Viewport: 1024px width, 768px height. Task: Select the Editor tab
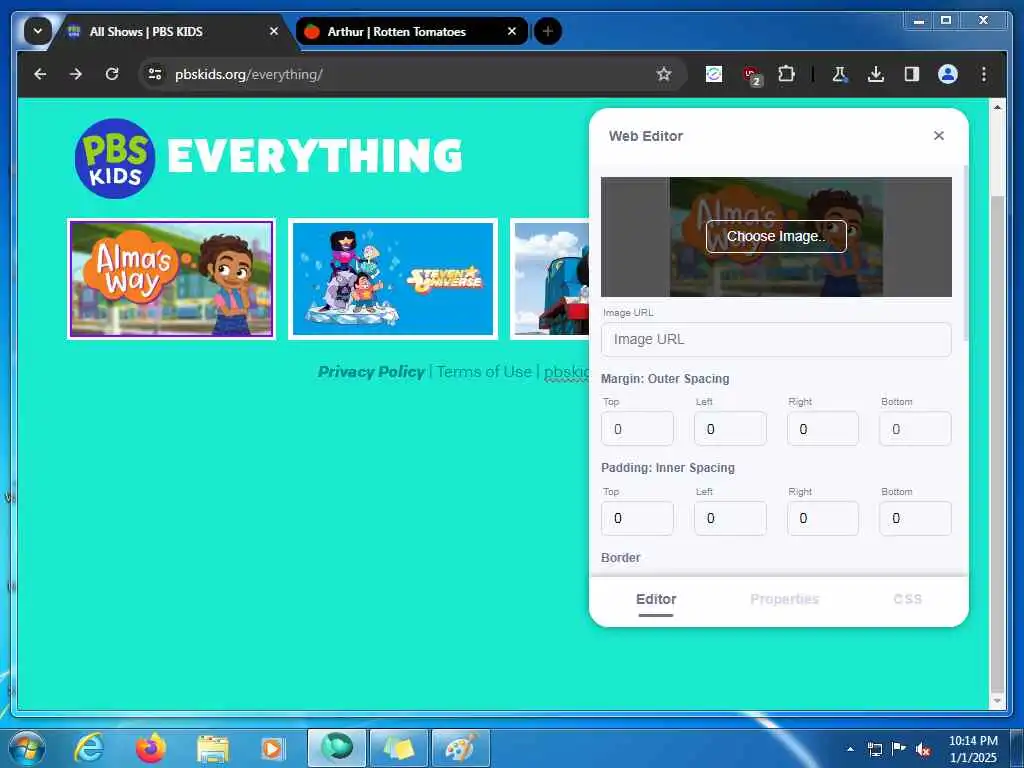656,600
